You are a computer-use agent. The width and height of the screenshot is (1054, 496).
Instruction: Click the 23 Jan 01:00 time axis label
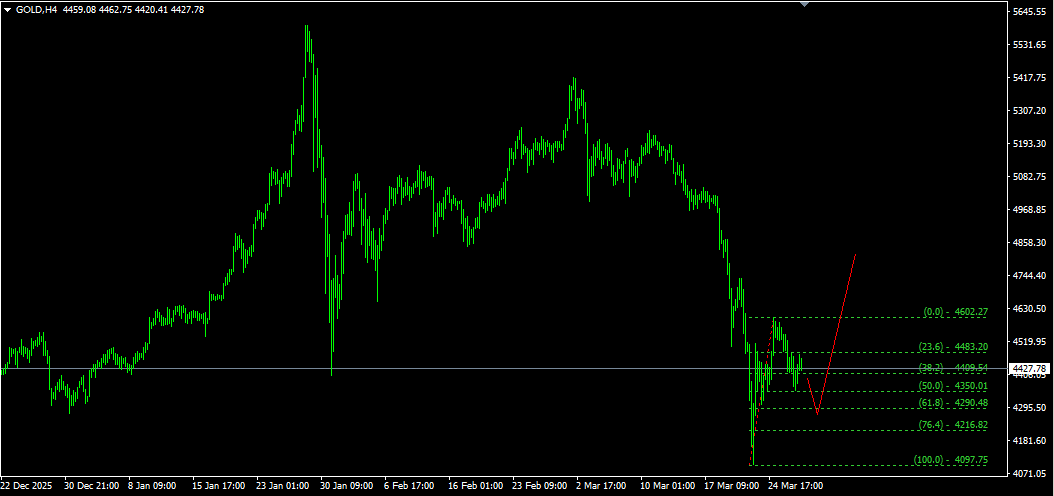pos(283,485)
